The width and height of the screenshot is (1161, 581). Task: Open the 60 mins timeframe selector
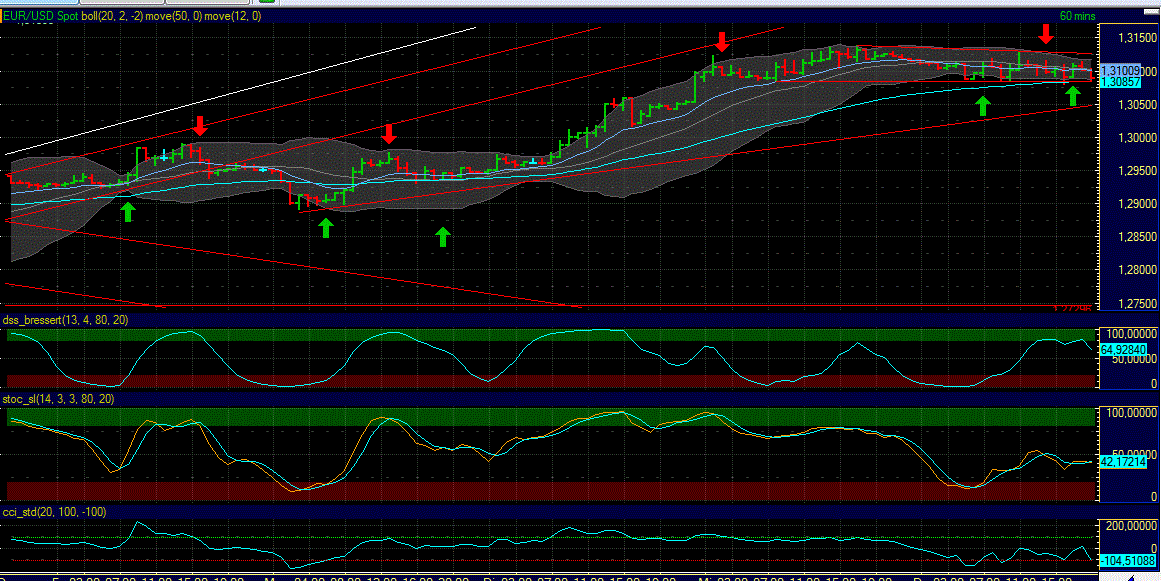coord(1075,16)
